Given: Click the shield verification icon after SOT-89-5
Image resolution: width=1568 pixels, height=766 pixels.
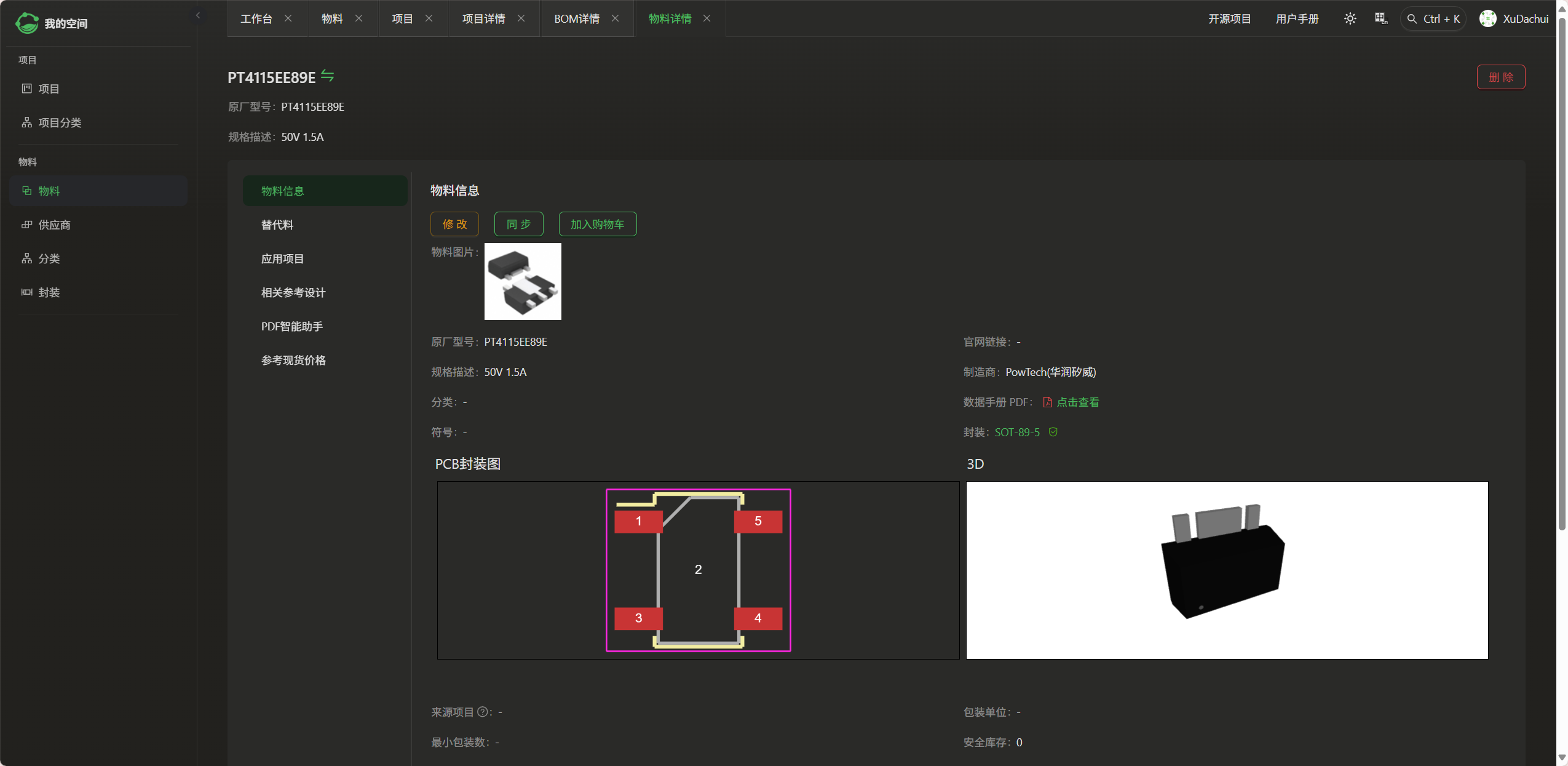Looking at the screenshot, I should click(1053, 432).
